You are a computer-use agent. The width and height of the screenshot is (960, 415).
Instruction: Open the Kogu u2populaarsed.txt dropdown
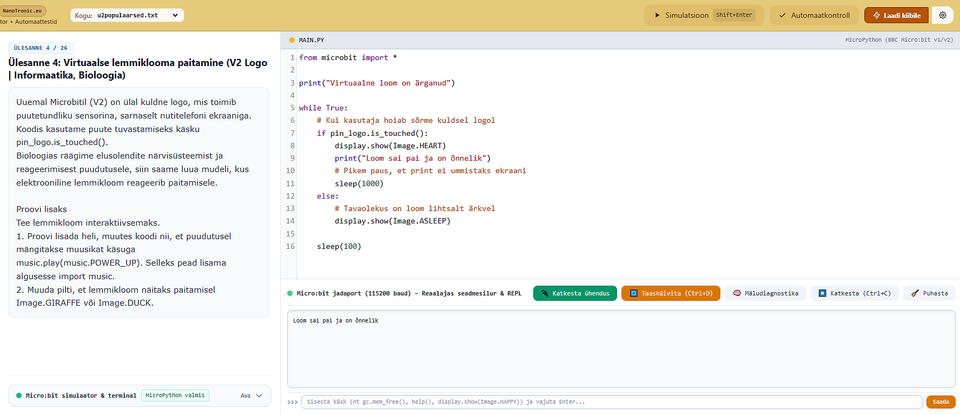tap(127, 15)
